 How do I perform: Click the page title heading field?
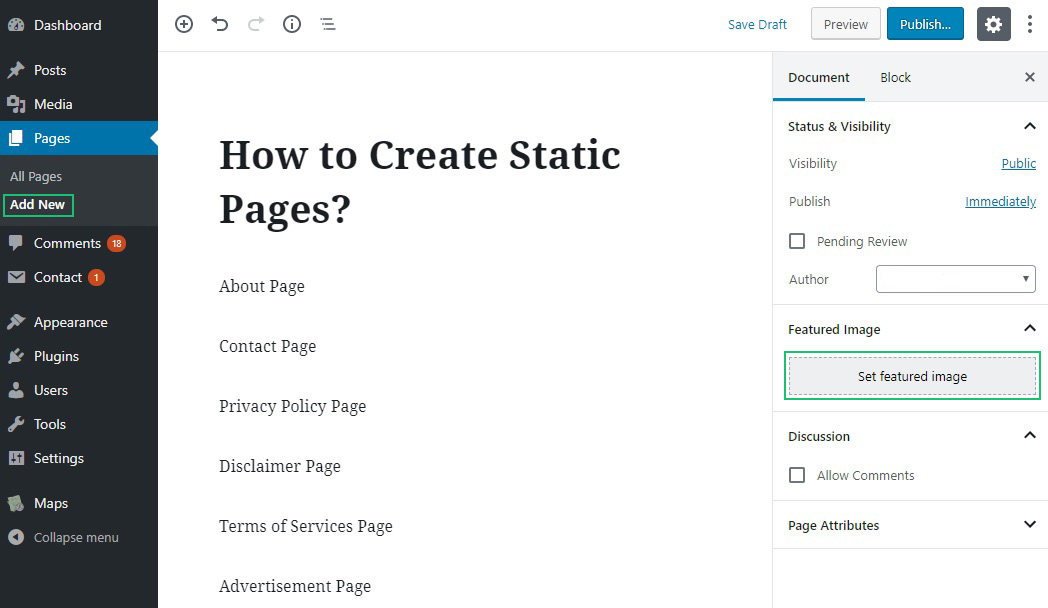point(420,182)
